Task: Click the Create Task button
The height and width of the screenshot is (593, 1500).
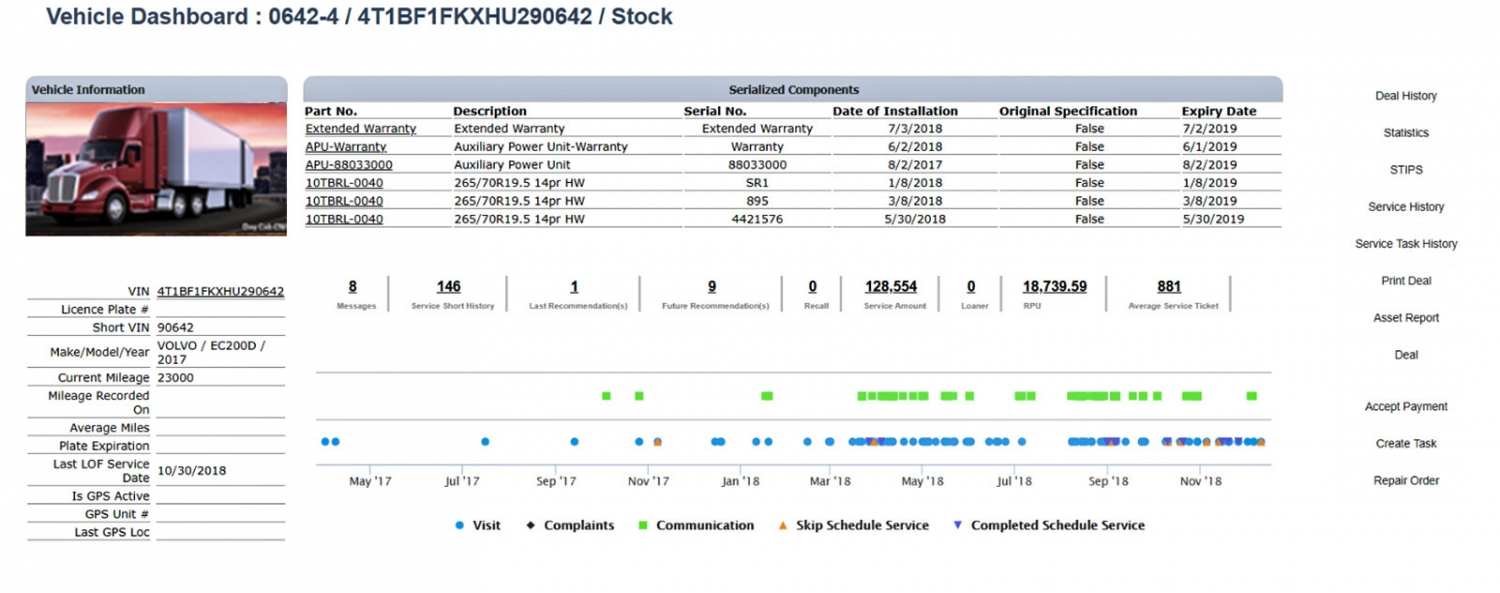Action: [1405, 444]
